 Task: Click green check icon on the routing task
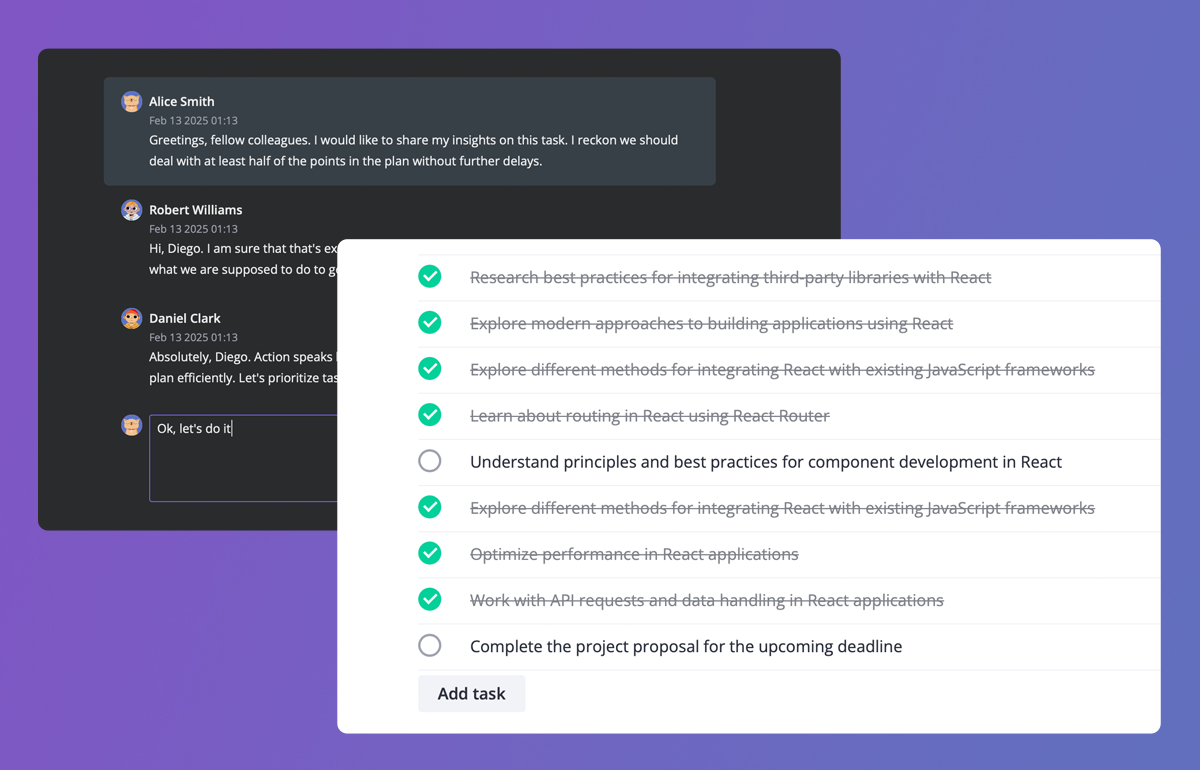(430, 414)
